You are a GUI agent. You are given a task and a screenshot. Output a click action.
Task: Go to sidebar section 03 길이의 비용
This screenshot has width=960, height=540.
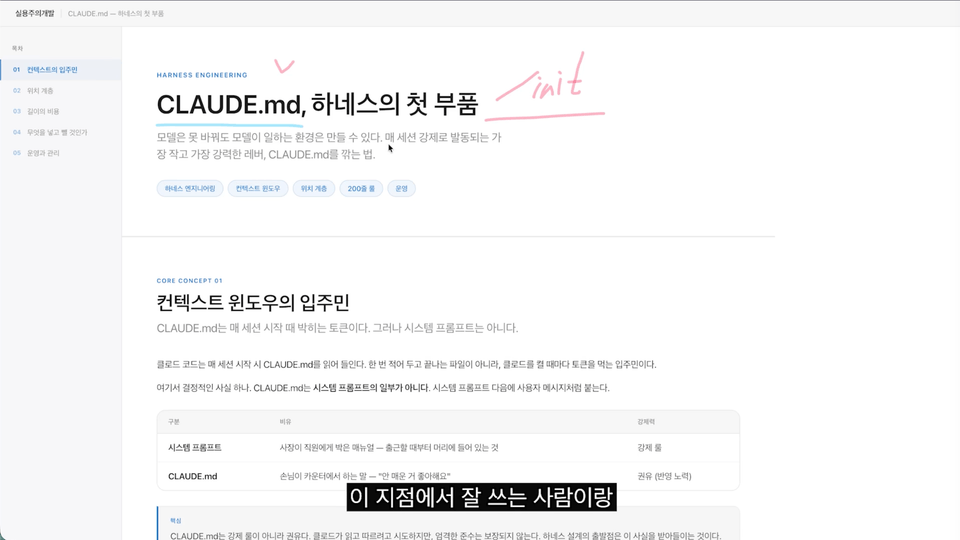61,111
